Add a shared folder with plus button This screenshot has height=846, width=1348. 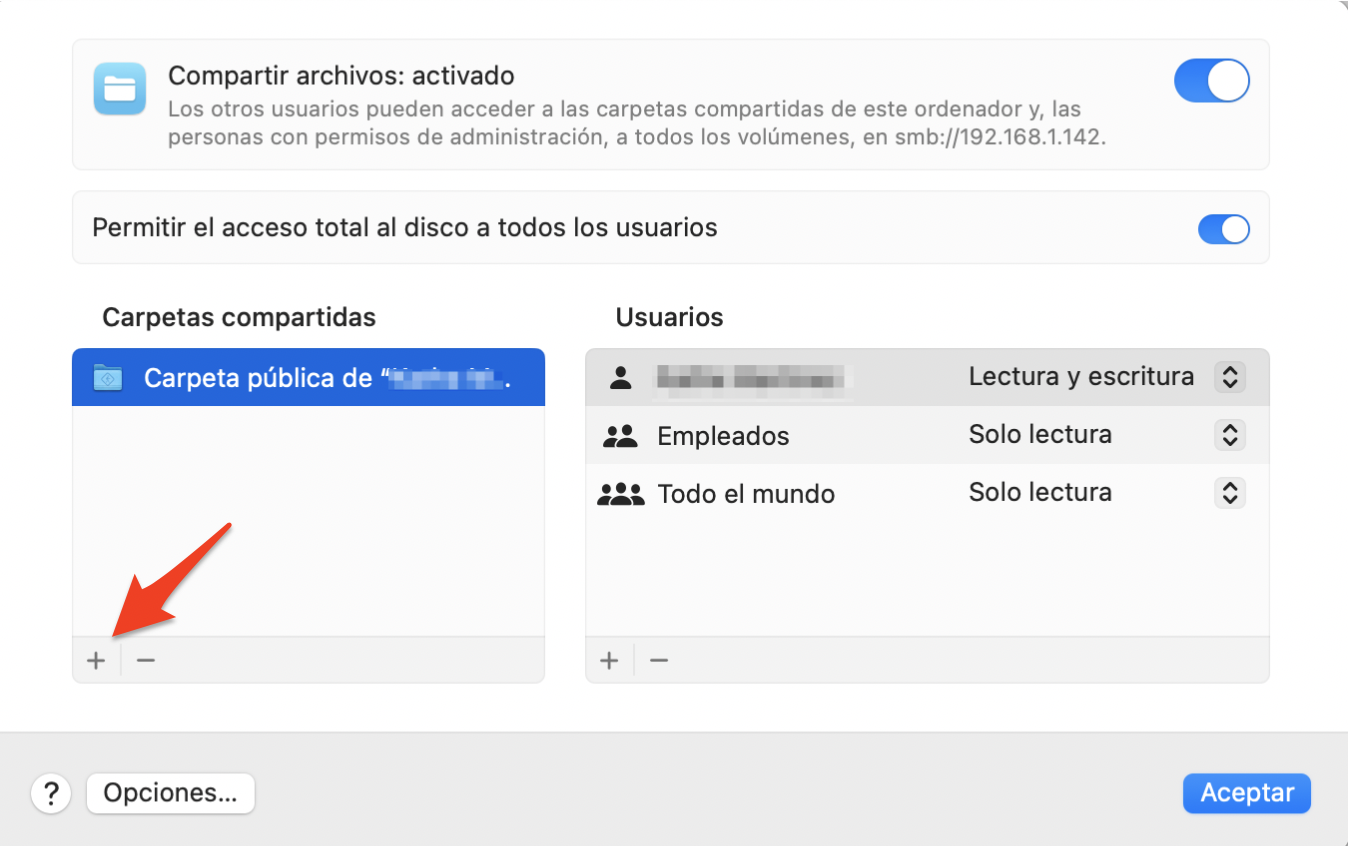coord(96,661)
